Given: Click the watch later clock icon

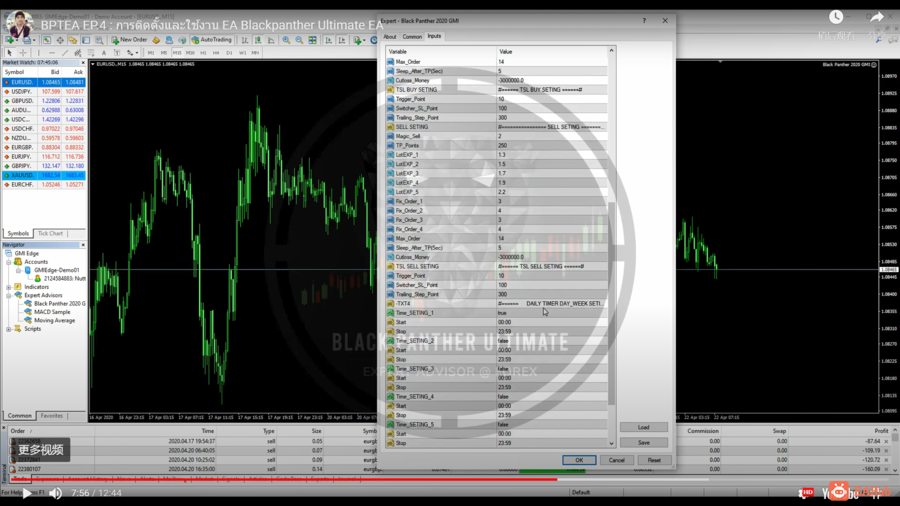Looking at the screenshot, I should [836, 17].
